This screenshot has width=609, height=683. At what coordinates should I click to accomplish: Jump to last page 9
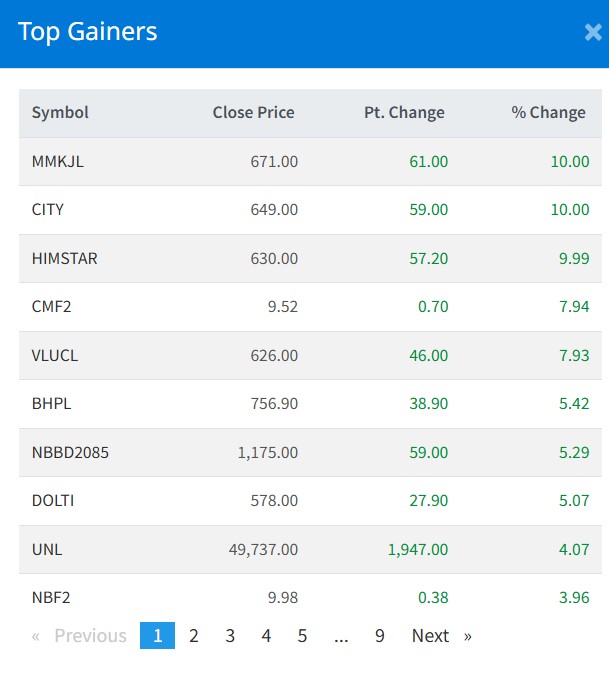click(x=380, y=636)
